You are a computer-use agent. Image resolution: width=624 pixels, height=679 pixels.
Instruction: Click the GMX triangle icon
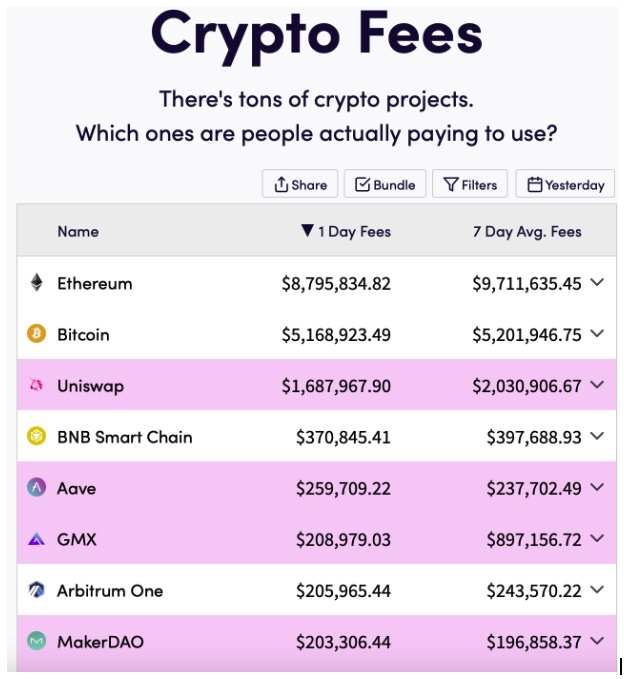pos(37,540)
